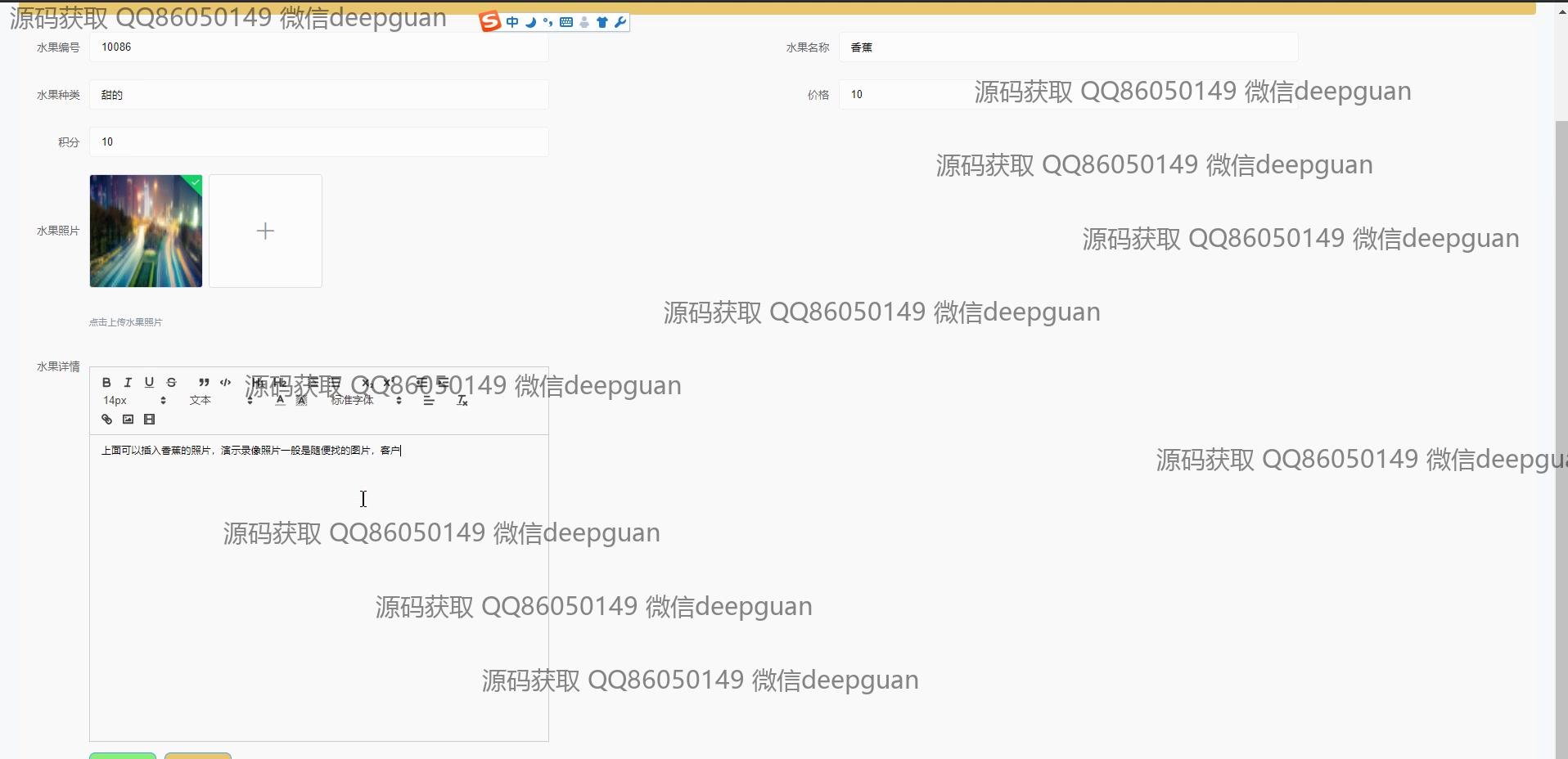The image size is (1568, 759).
Task: Open Sogou user account icon
Action: coord(584,22)
